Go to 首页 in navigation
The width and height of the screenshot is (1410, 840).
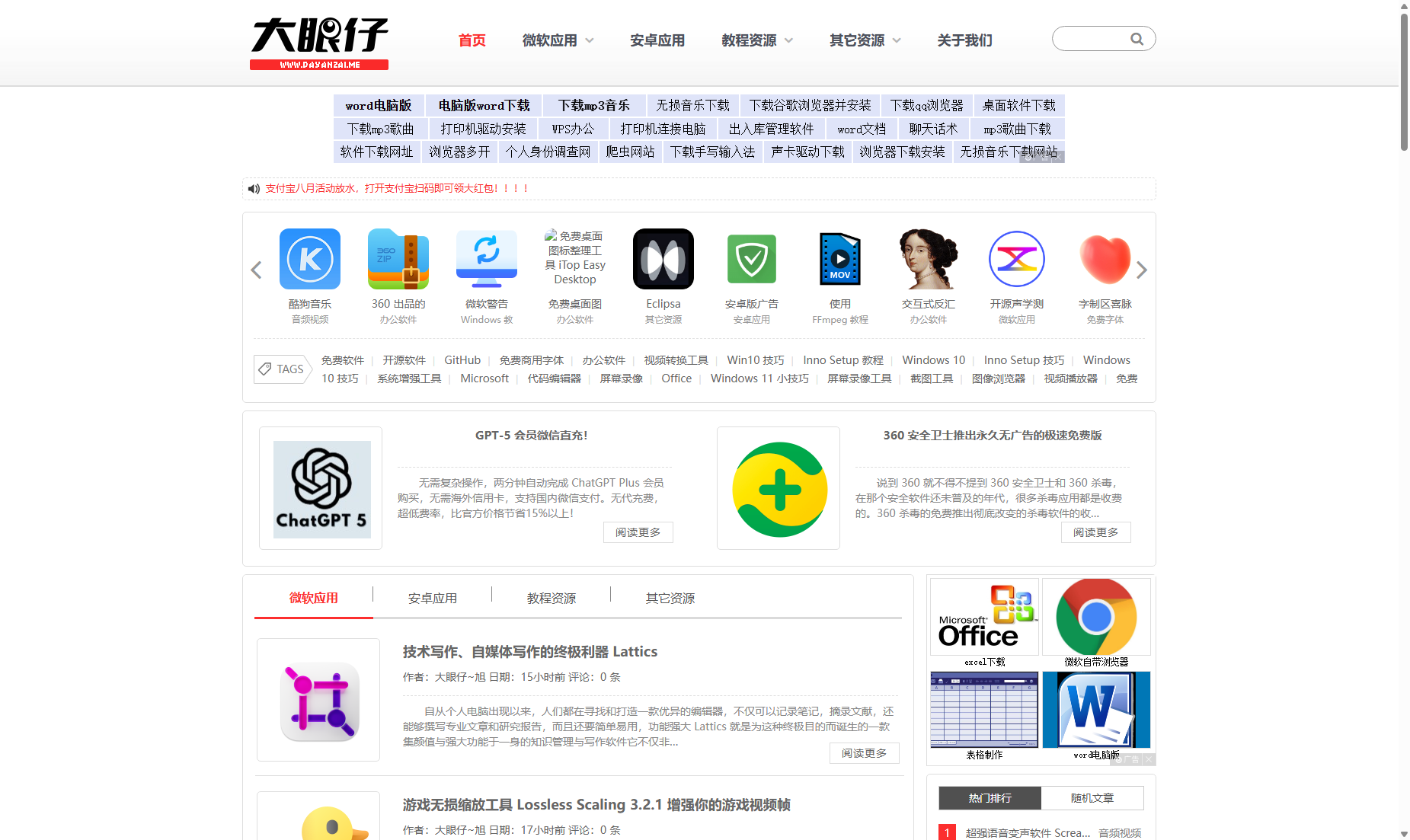[x=472, y=40]
